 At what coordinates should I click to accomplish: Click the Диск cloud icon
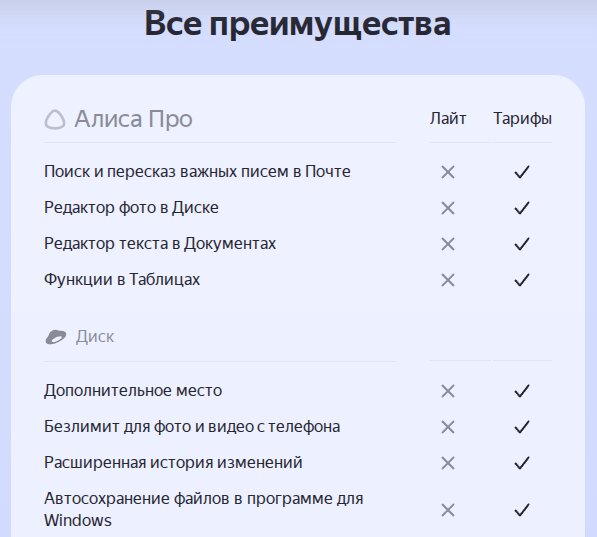(x=56, y=337)
